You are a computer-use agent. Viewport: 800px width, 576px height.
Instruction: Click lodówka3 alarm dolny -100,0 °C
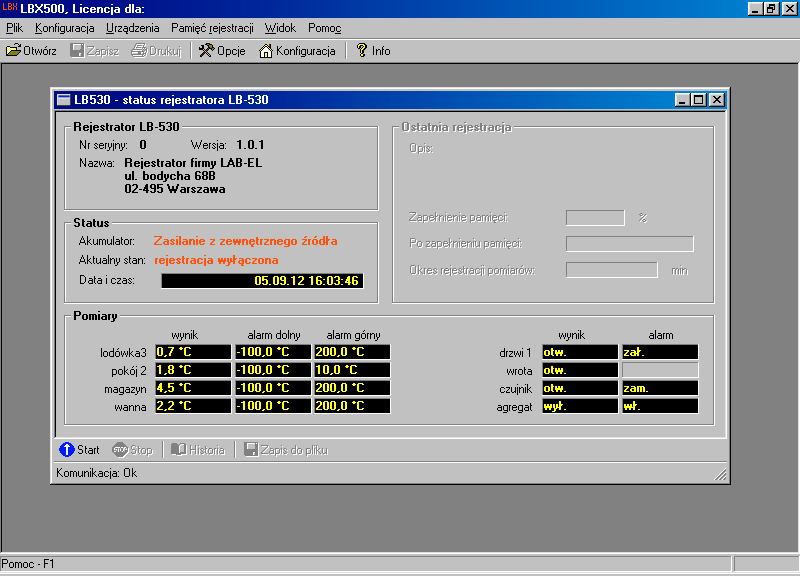click(x=272, y=352)
